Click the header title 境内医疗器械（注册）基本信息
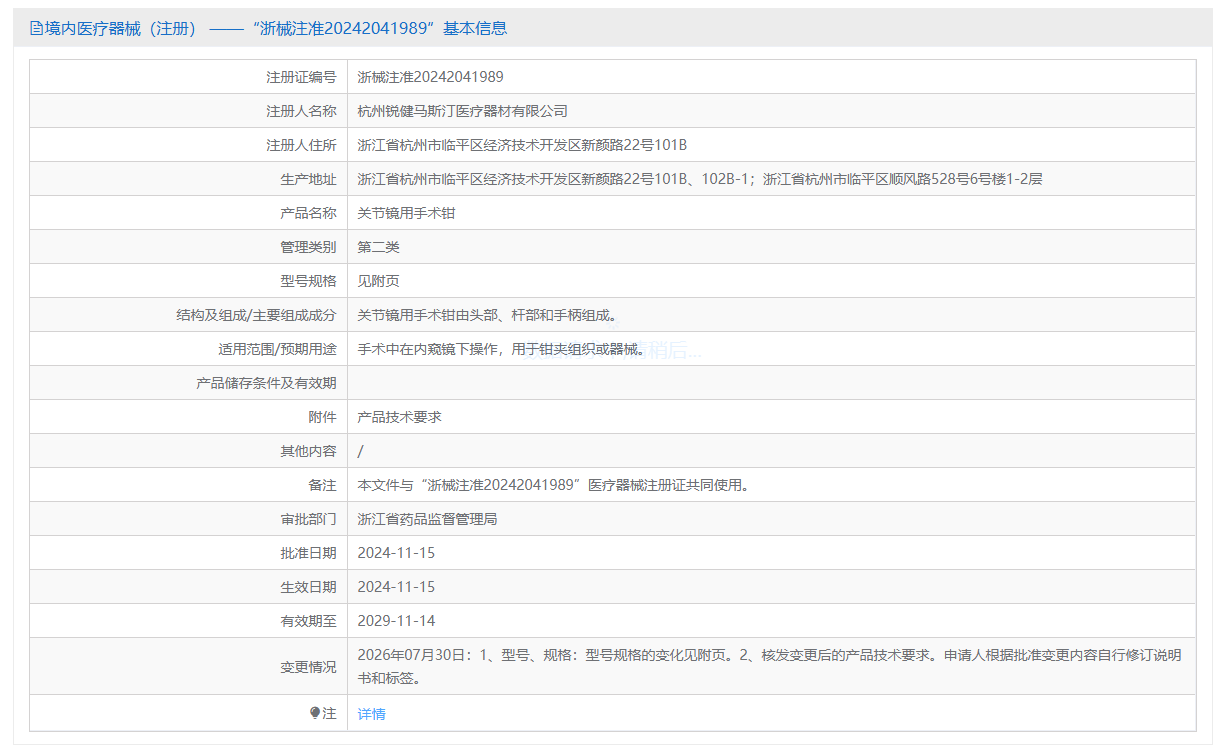 [x=268, y=28]
